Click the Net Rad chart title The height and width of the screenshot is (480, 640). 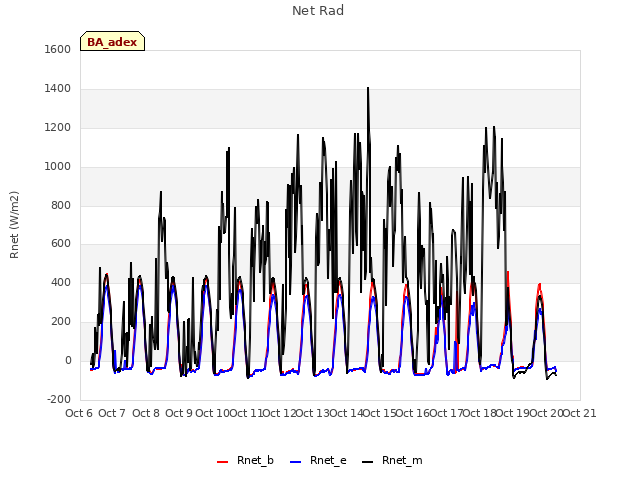click(x=318, y=11)
